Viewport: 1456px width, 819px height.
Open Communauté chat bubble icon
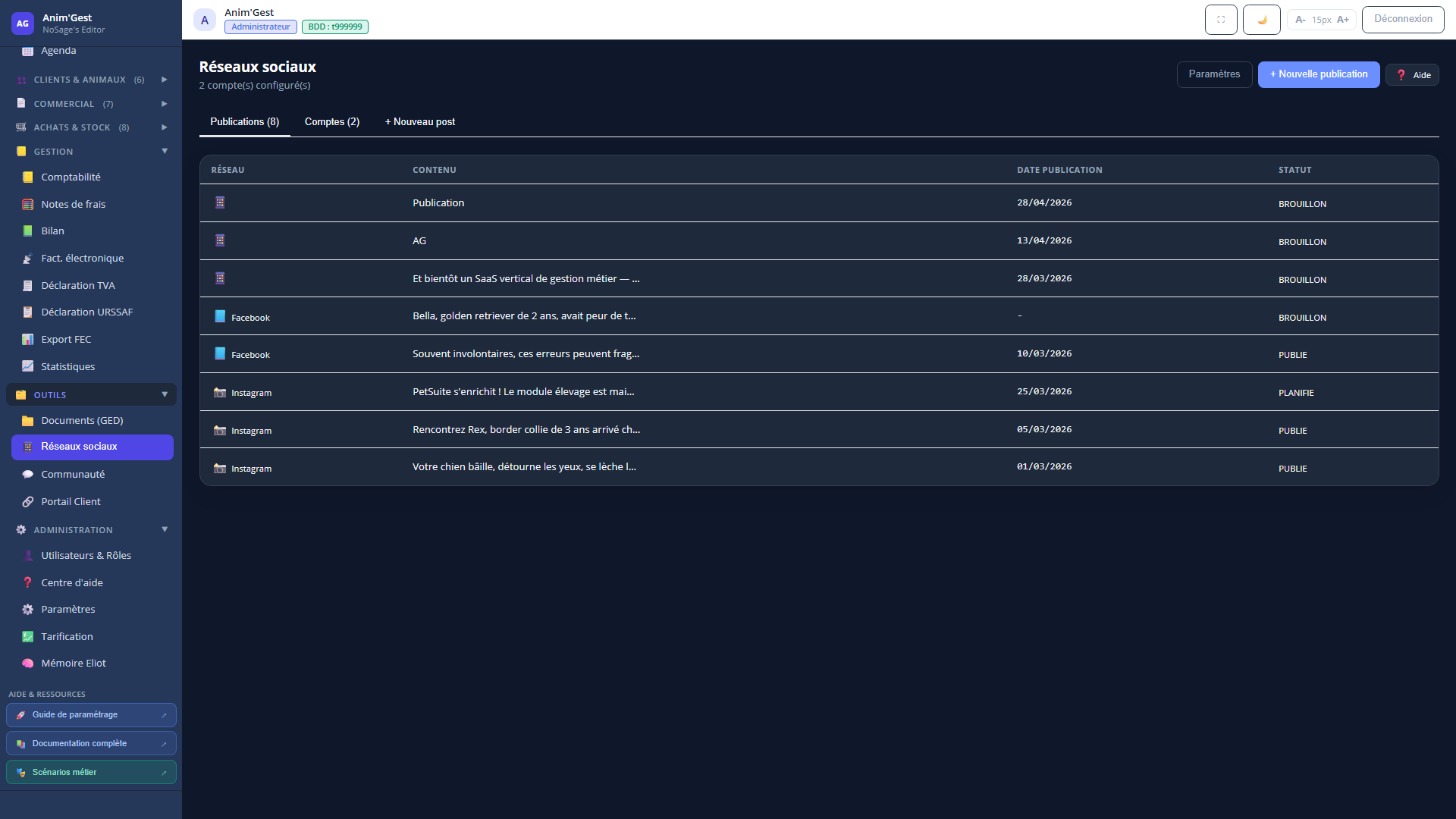pos(28,475)
